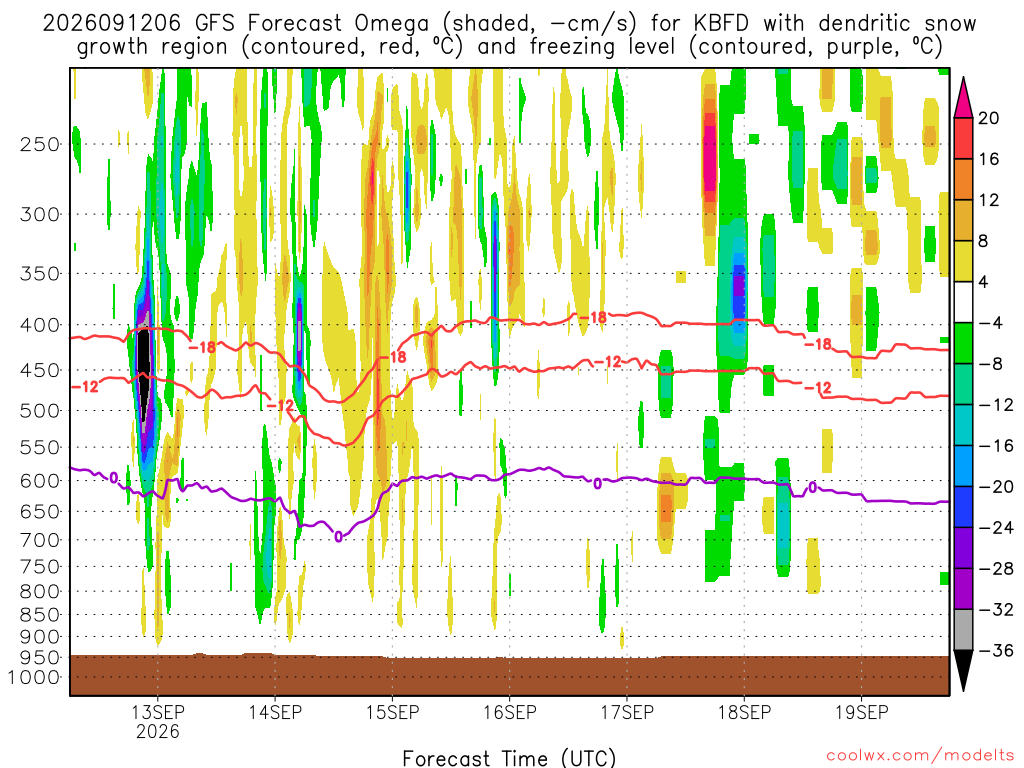This screenshot has width=1024, height=768.
Task: Click the 13SEP time axis label
Action: click(x=157, y=712)
